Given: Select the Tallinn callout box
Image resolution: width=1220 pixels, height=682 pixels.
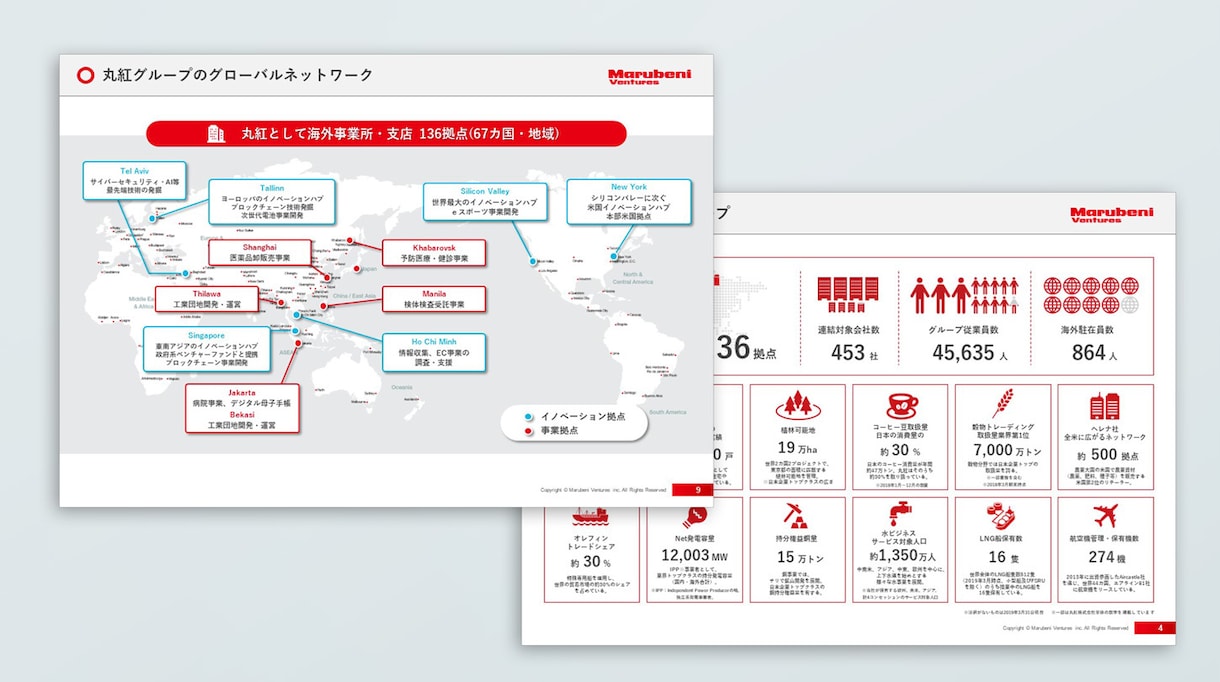Looking at the screenshot, I should tap(272, 202).
